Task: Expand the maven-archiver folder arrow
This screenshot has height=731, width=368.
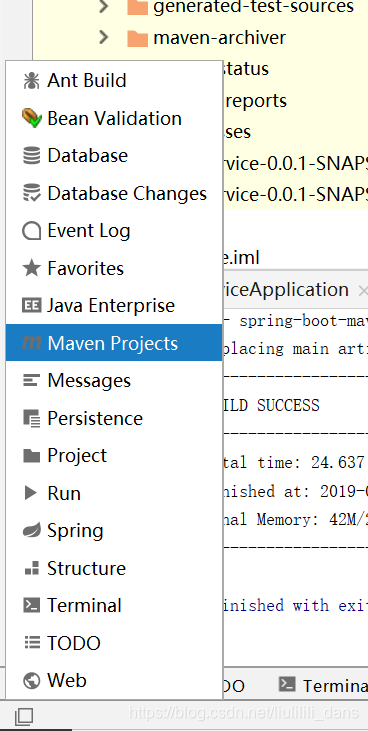Action: click(x=104, y=37)
